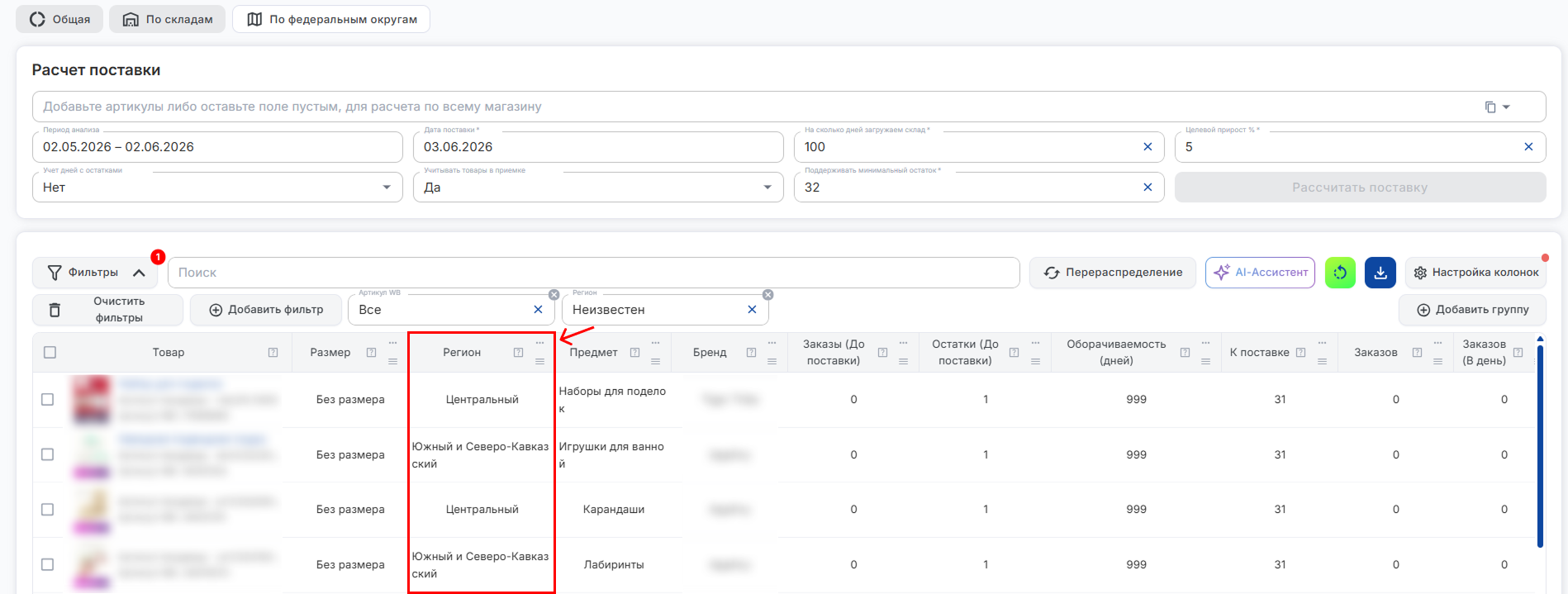Click the green refresh icon button
Image resolution: width=1568 pixels, height=594 pixels.
click(1340, 273)
